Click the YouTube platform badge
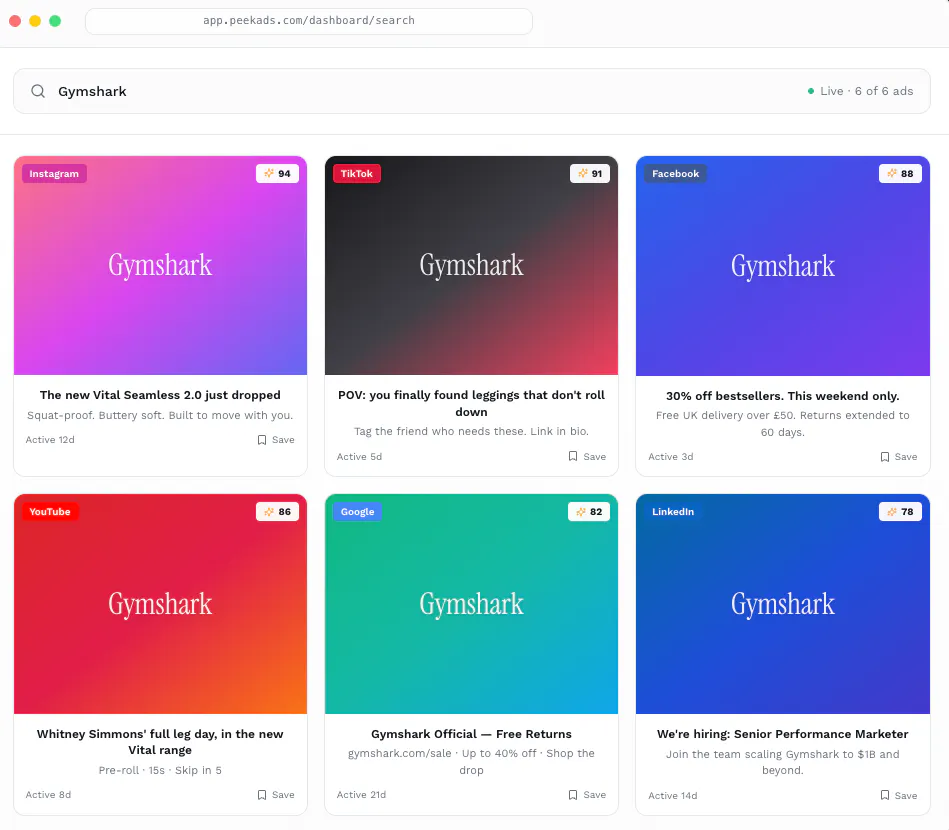Image resolution: width=949 pixels, height=830 pixels. [x=50, y=511]
